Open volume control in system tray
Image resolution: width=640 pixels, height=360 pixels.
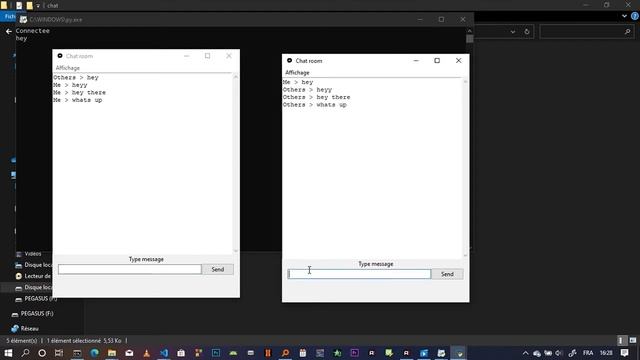(559, 353)
